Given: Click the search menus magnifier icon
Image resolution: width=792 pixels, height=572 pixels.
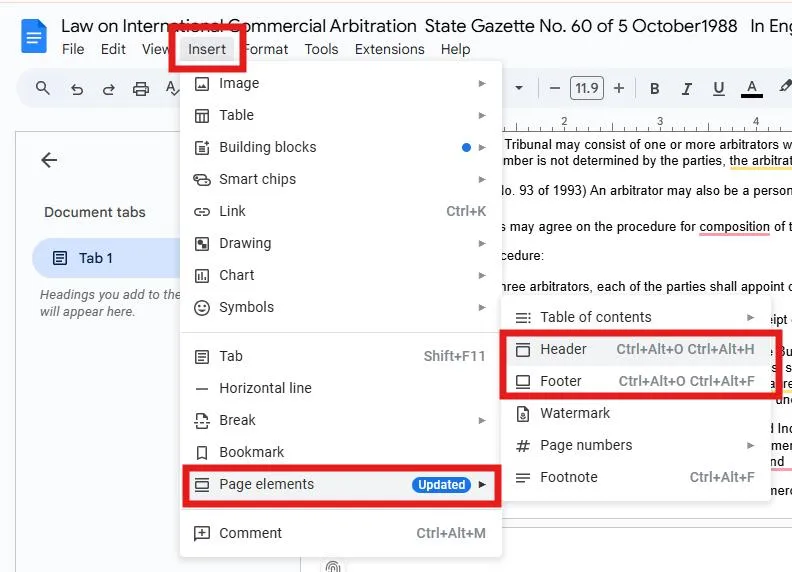Looking at the screenshot, I should pyautogui.click(x=43, y=88).
